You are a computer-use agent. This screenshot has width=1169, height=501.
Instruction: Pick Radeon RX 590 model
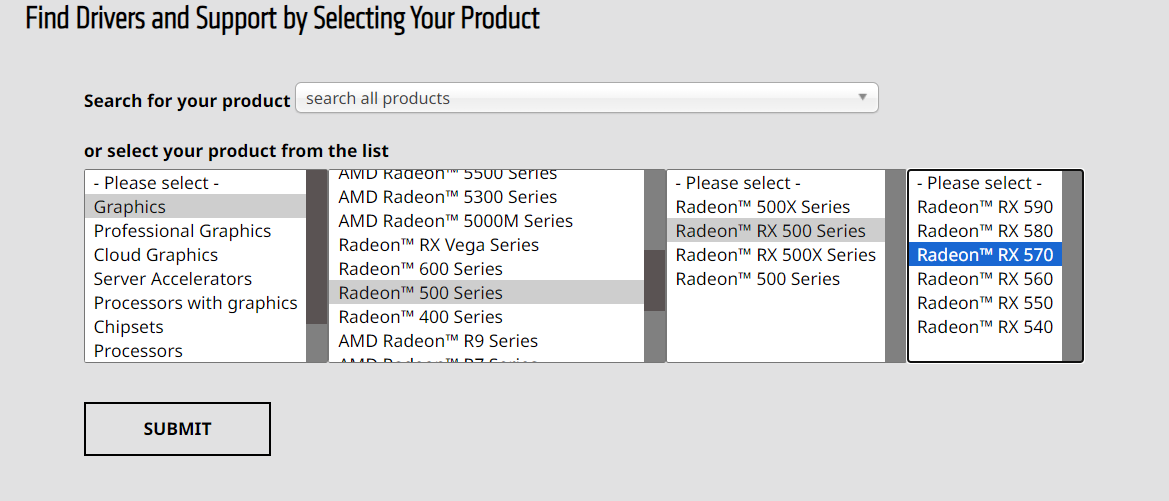pyautogui.click(x=984, y=207)
